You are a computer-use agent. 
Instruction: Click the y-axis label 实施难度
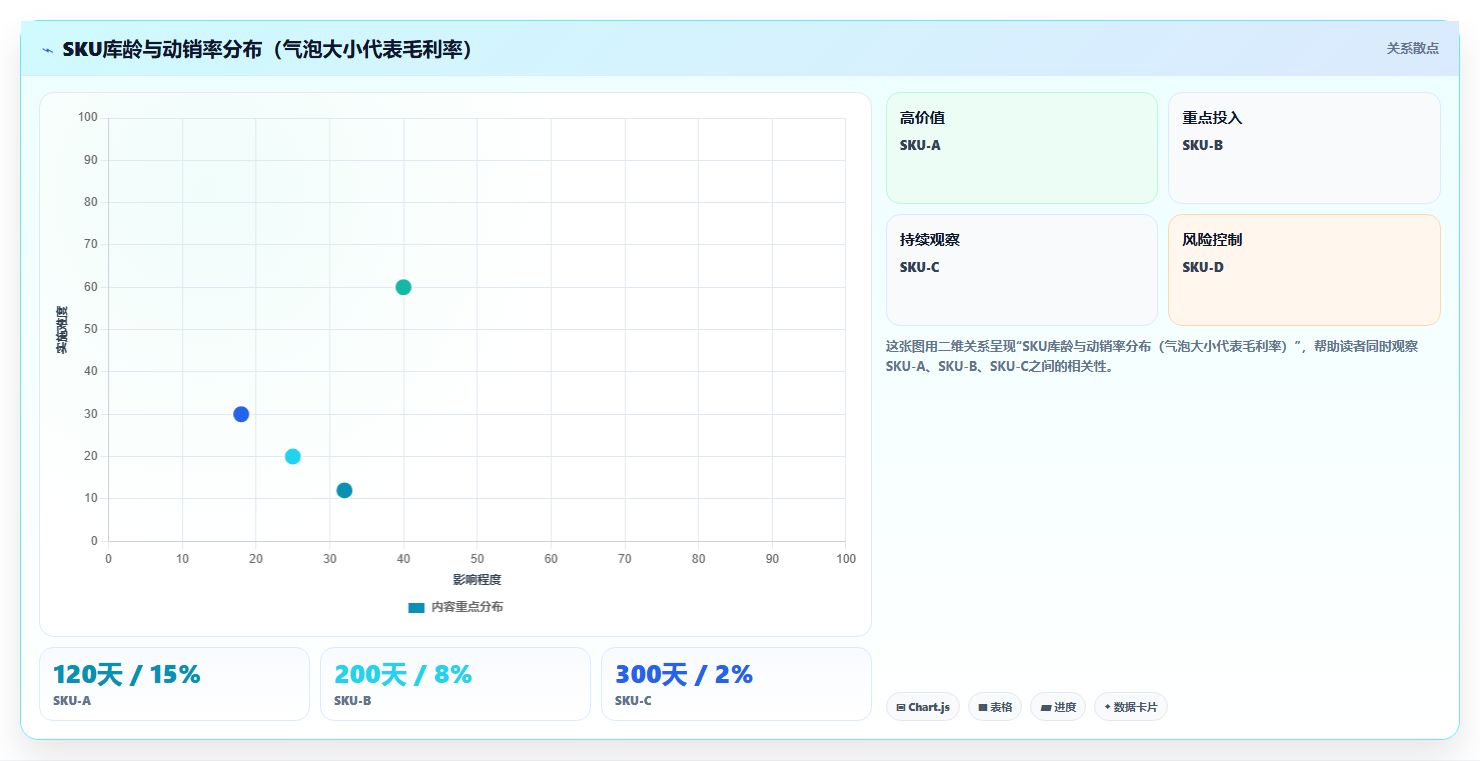pyautogui.click(x=62, y=330)
